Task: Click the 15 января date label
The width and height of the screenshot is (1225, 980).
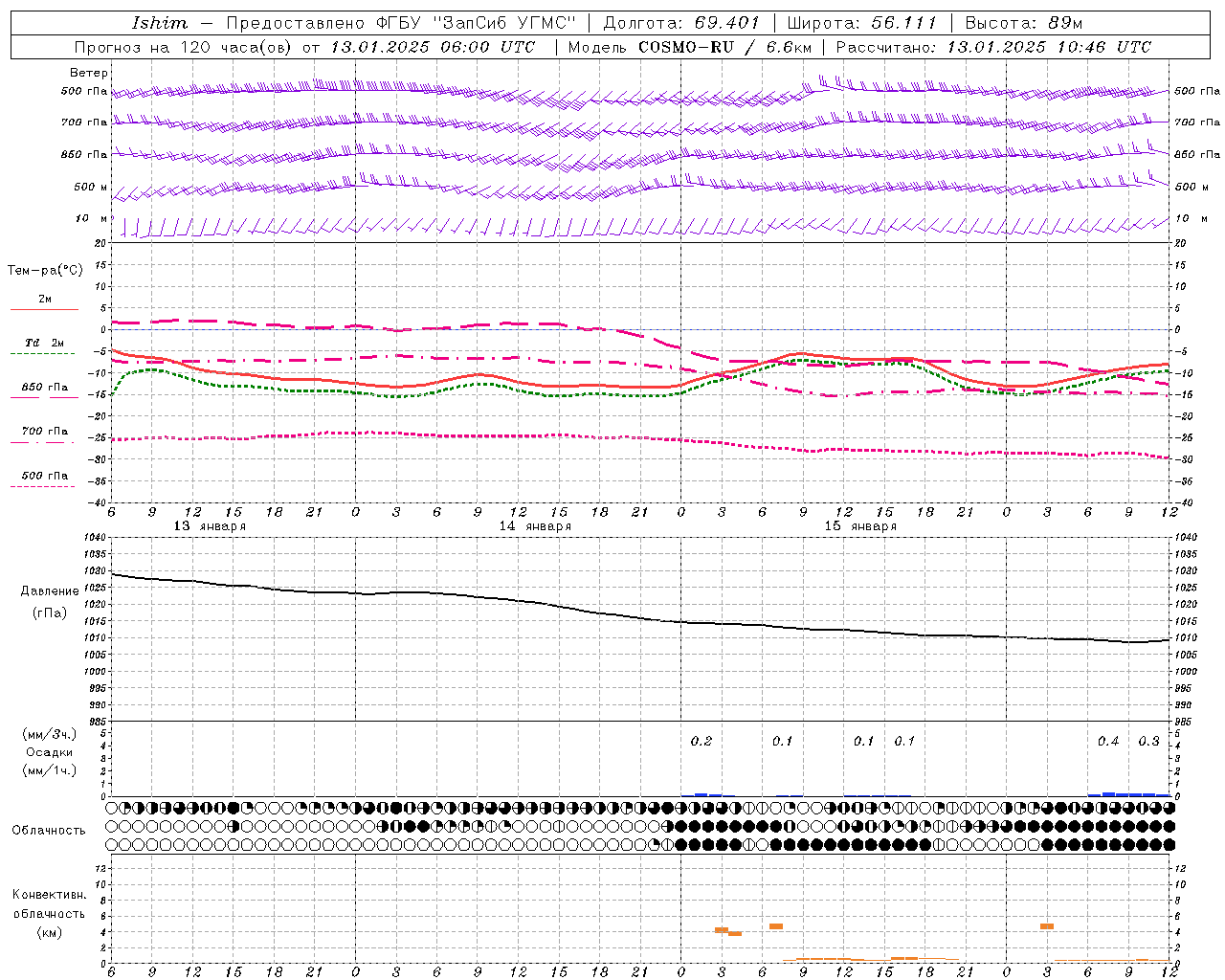Action: [x=860, y=526]
